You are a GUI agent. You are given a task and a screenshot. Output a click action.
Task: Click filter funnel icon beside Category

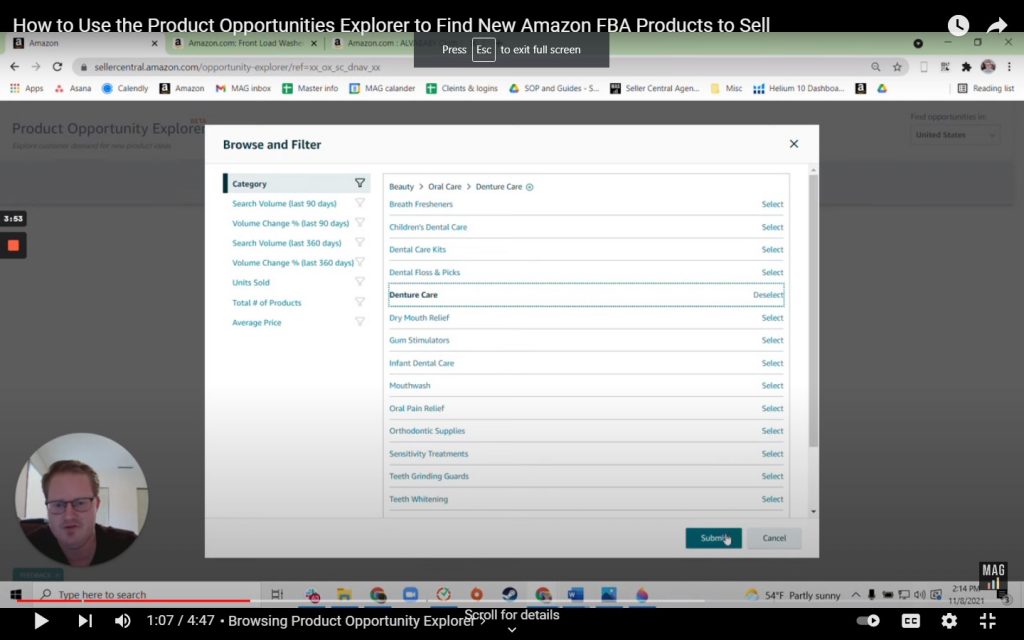coord(360,183)
